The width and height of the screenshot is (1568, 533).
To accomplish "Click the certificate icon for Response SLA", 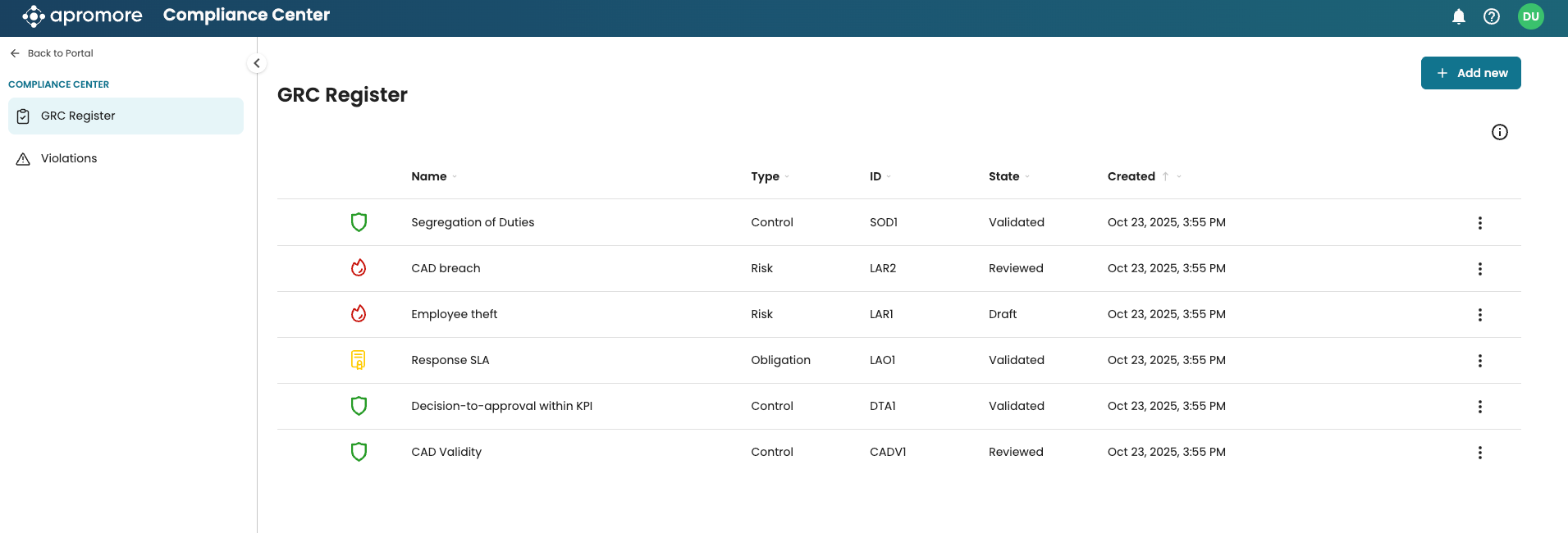I will click(x=359, y=360).
